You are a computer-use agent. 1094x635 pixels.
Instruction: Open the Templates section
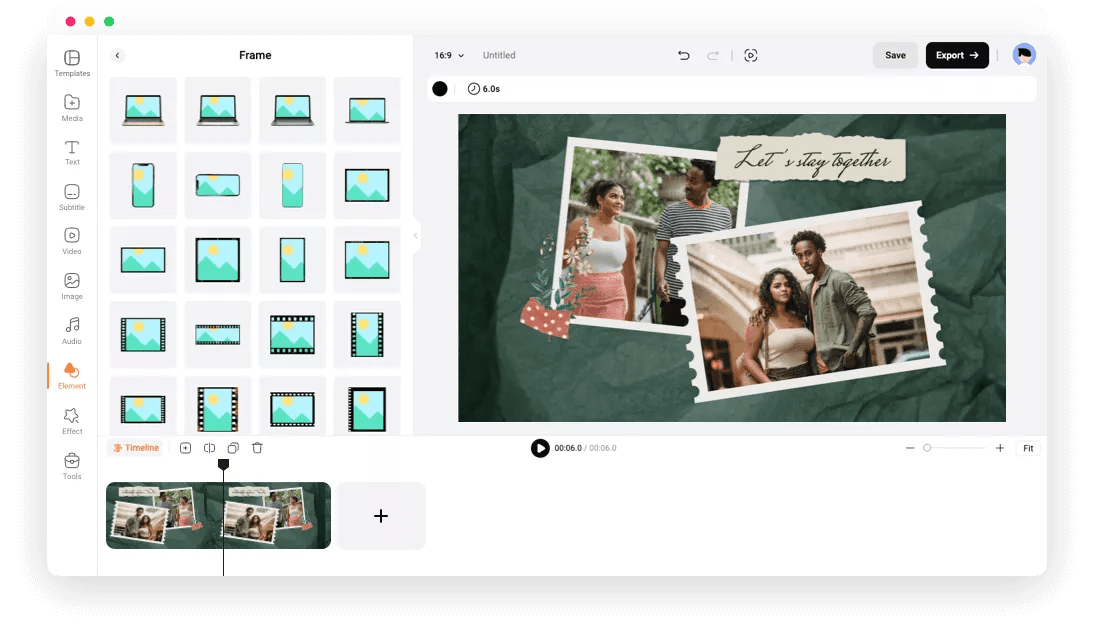71,63
